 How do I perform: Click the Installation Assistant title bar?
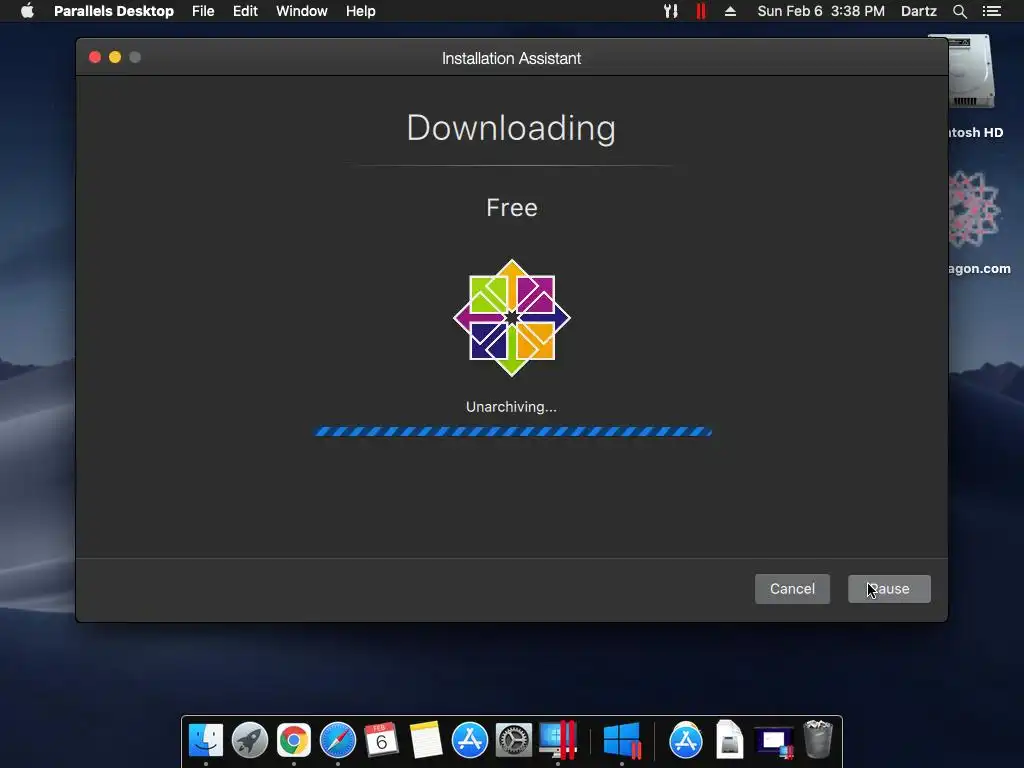(511, 57)
